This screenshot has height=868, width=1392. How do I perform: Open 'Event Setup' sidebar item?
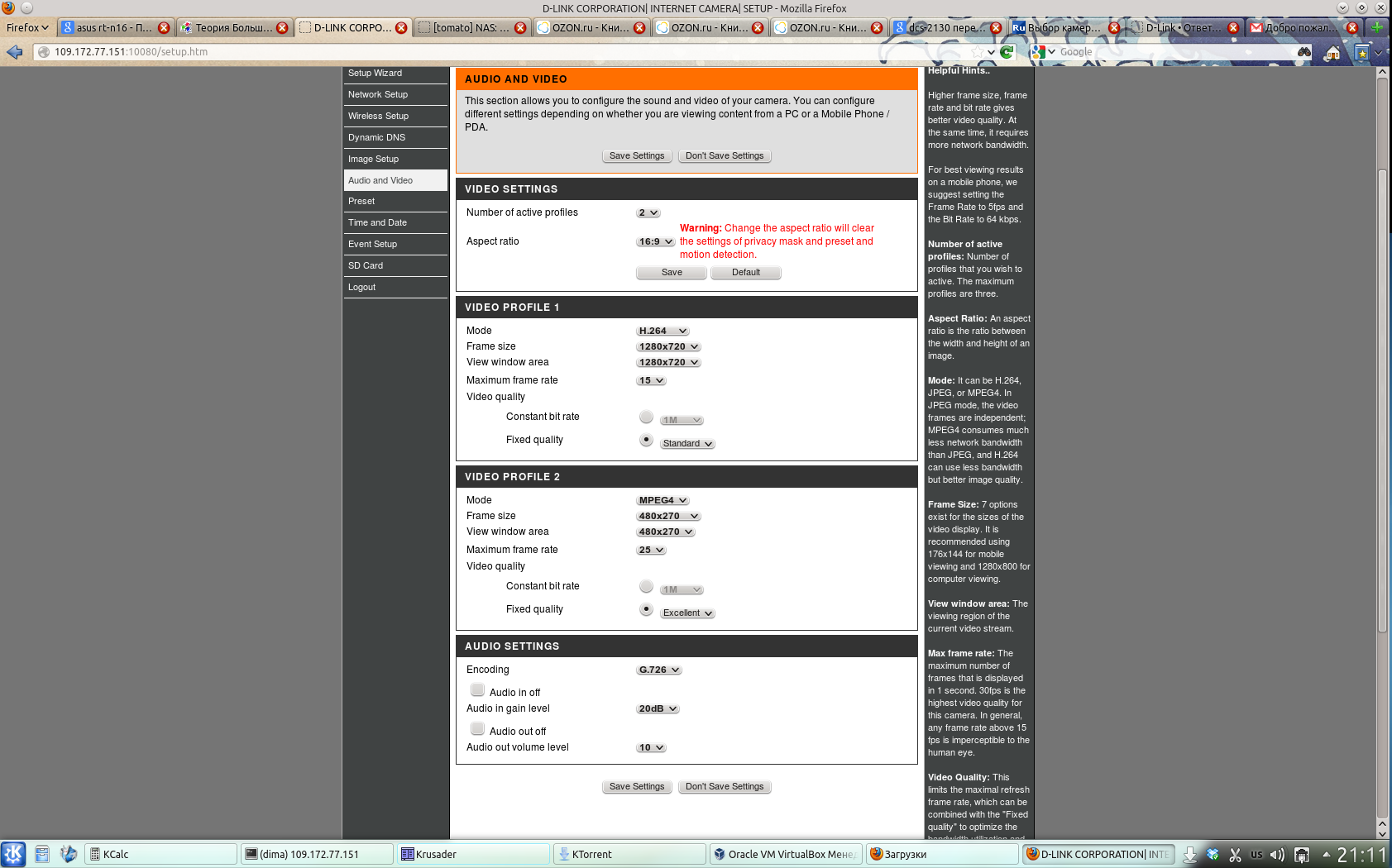point(395,244)
